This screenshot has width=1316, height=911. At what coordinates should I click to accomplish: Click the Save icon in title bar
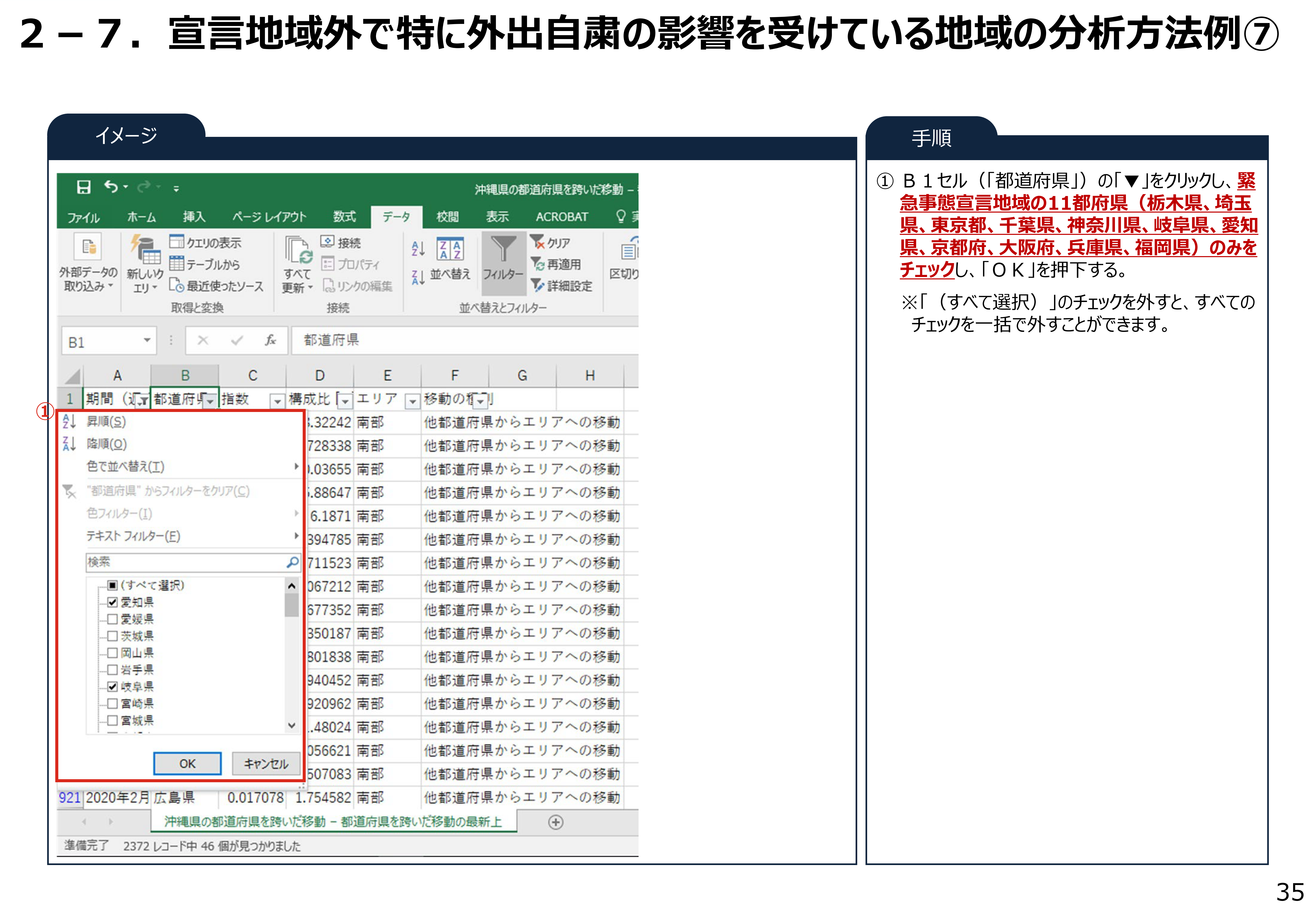(84, 187)
